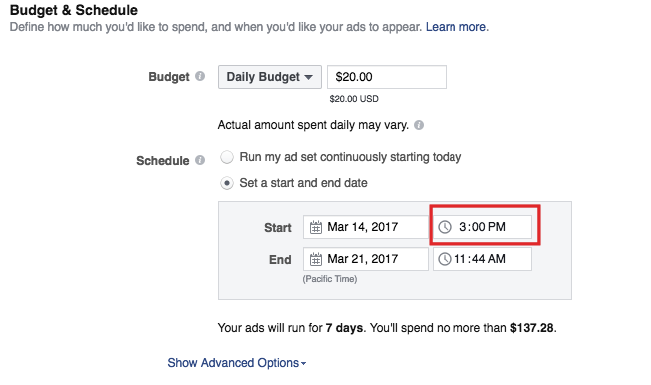Open the calendar icon in End date
The height and width of the screenshot is (385, 651).
point(316,259)
